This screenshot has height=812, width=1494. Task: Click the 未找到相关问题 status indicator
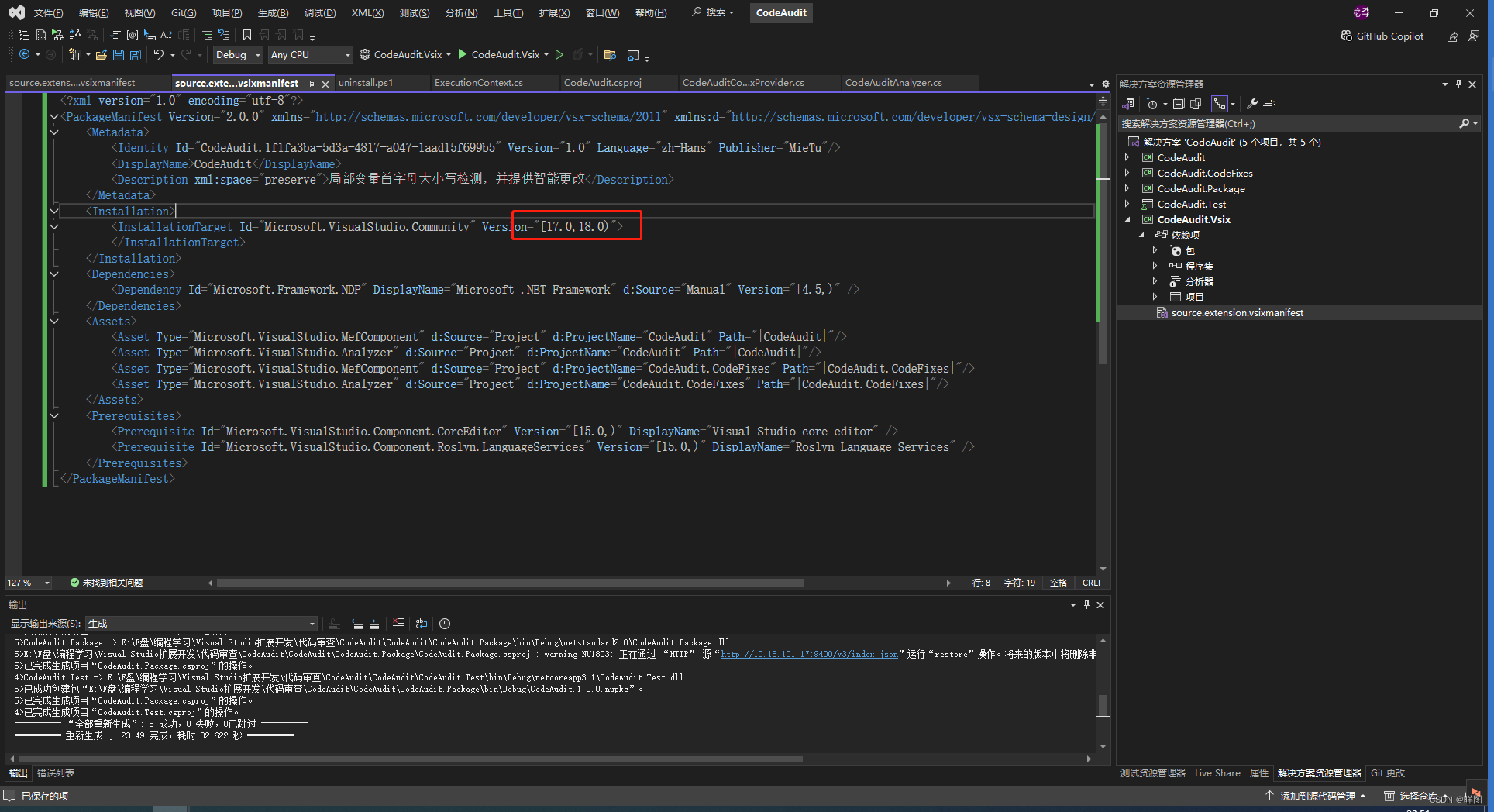point(106,583)
